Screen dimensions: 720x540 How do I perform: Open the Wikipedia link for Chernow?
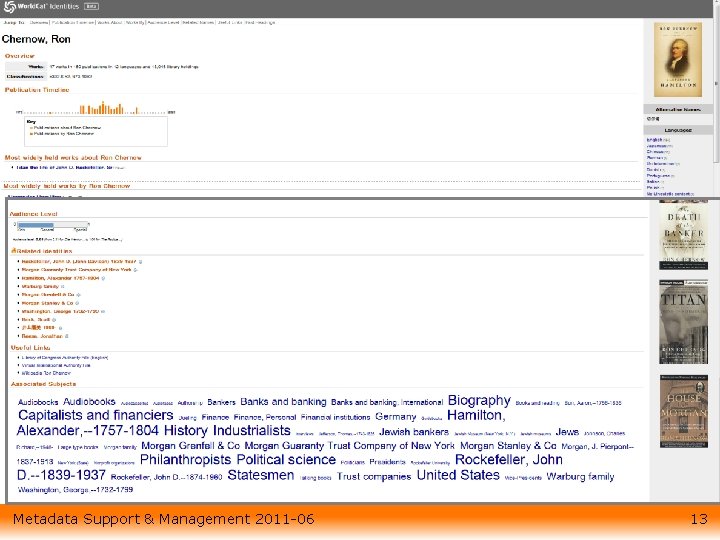[x=46, y=373]
